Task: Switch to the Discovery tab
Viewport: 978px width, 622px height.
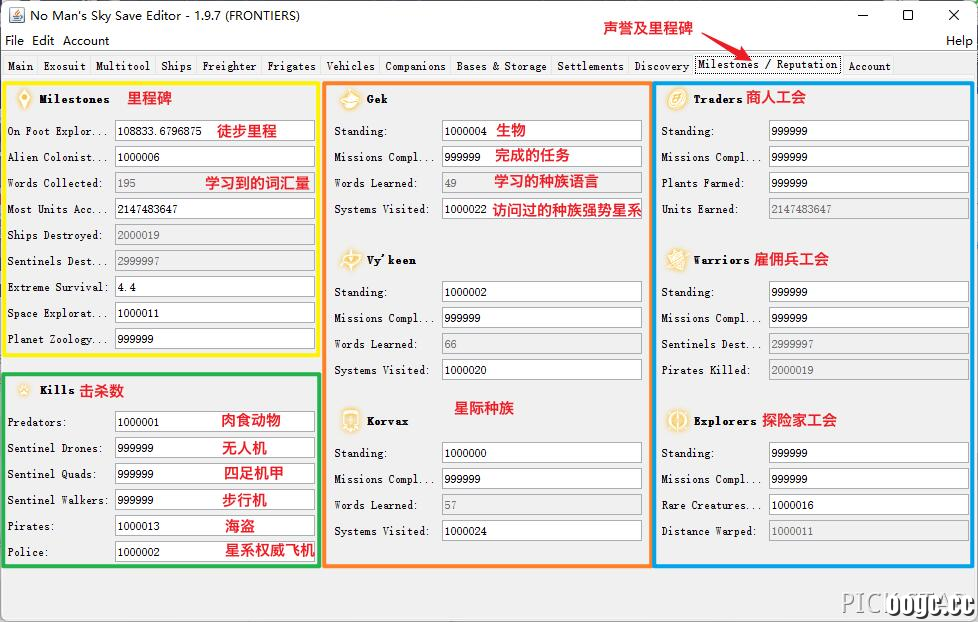Action: pos(662,66)
